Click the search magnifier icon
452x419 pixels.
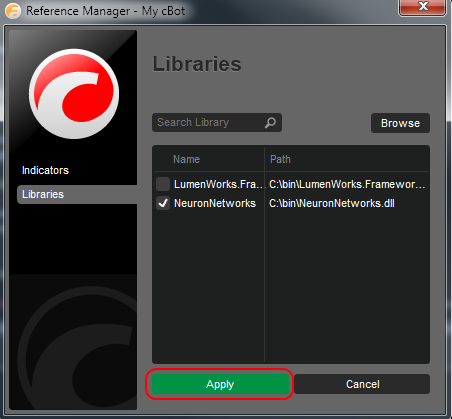tap(270, 123)
